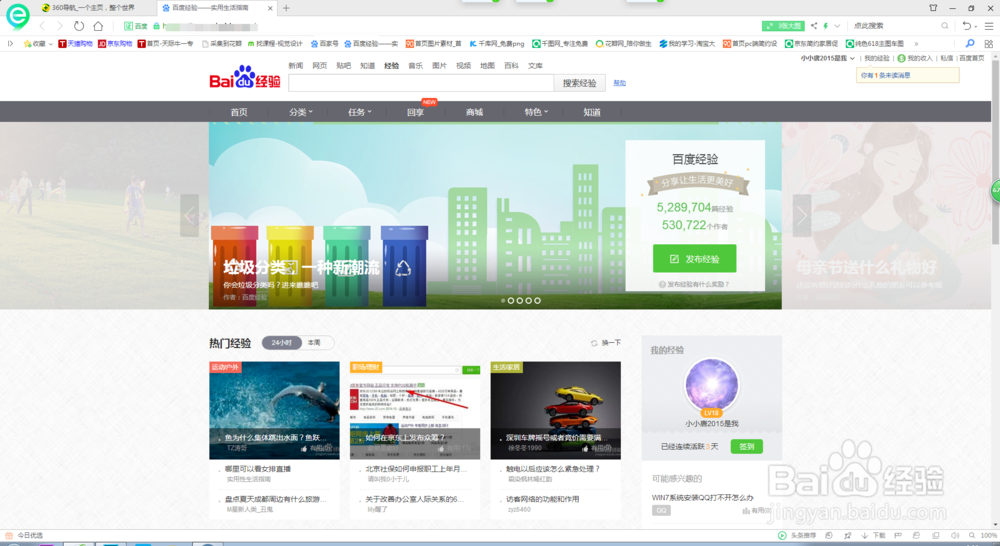Click the lightning speed mode icon

coord(825,26)
